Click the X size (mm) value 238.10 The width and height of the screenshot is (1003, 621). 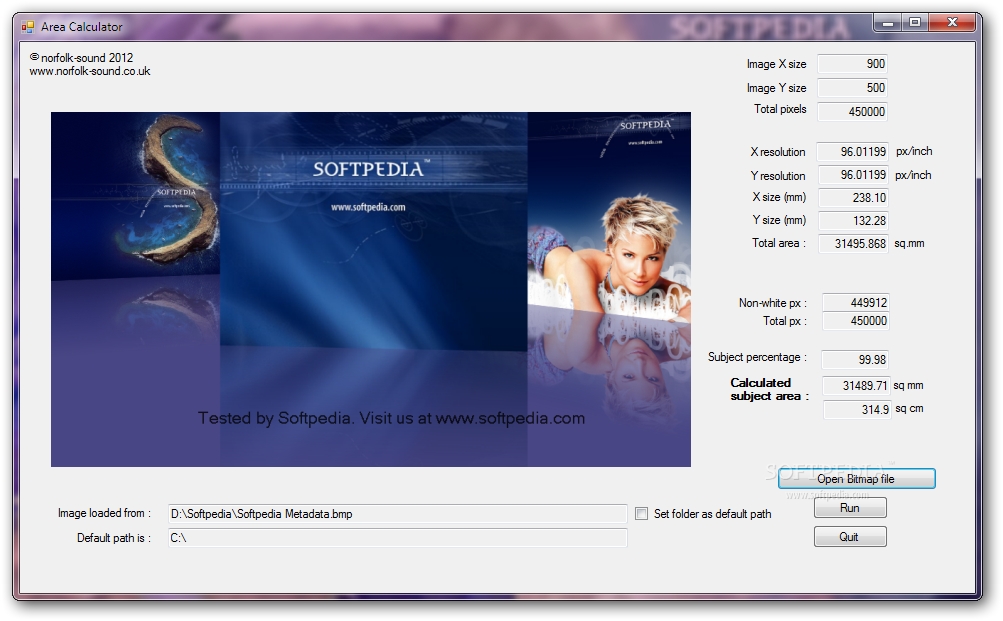pyautogui.click(x=853, y=198)
